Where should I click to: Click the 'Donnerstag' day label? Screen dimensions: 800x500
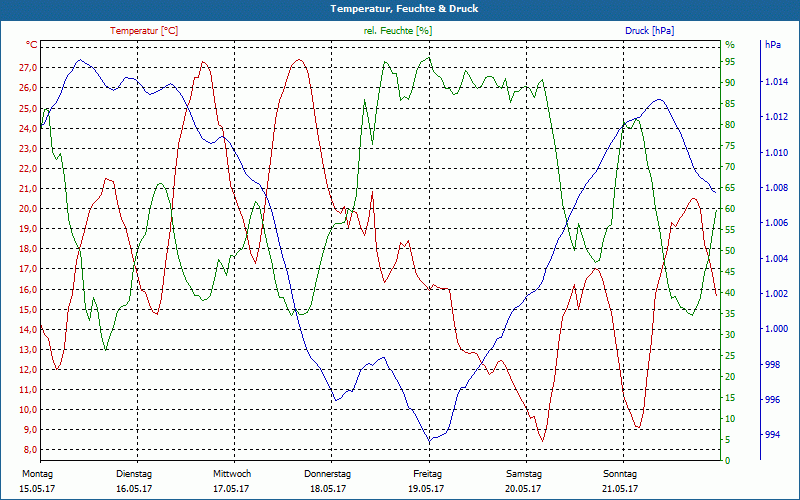tap(328, 474)
